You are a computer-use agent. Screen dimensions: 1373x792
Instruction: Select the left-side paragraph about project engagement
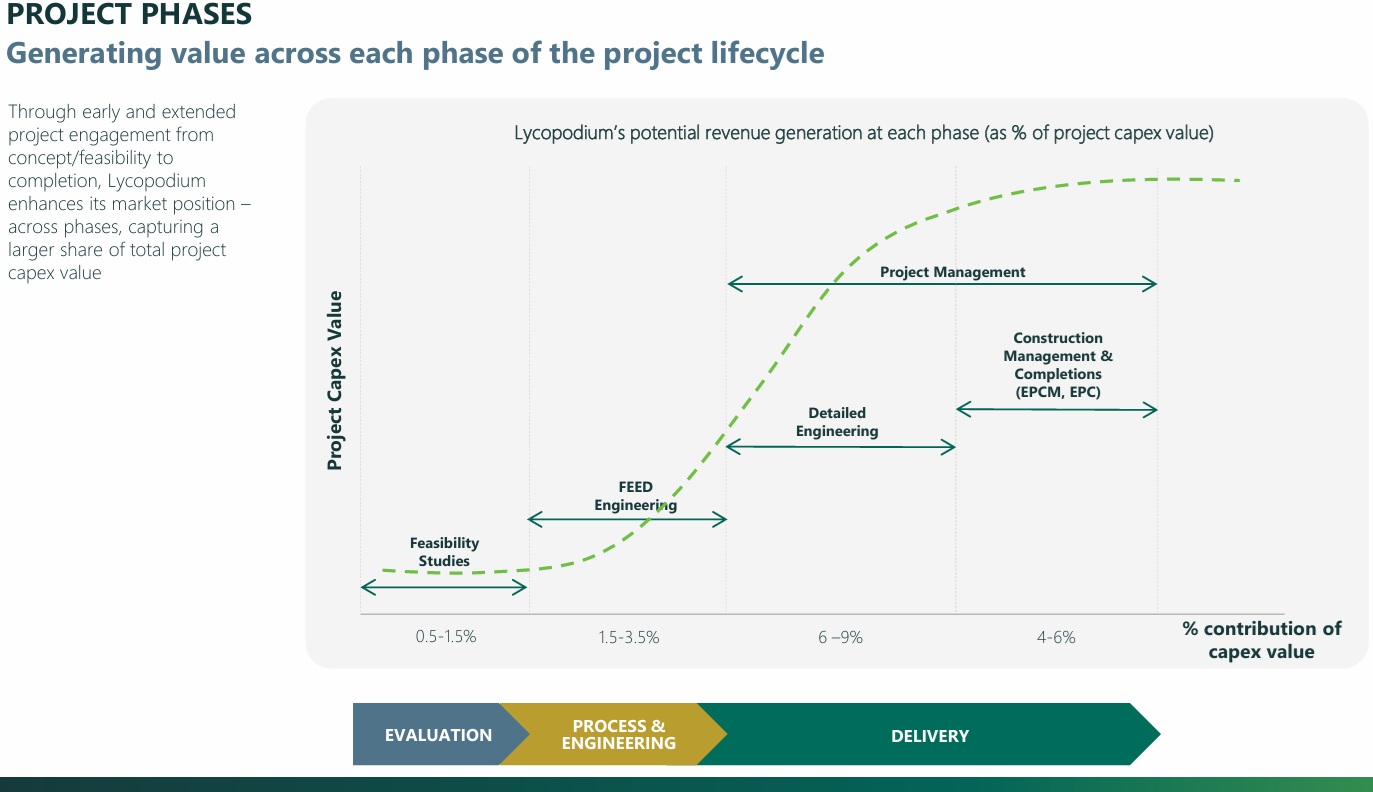(129, 192)
